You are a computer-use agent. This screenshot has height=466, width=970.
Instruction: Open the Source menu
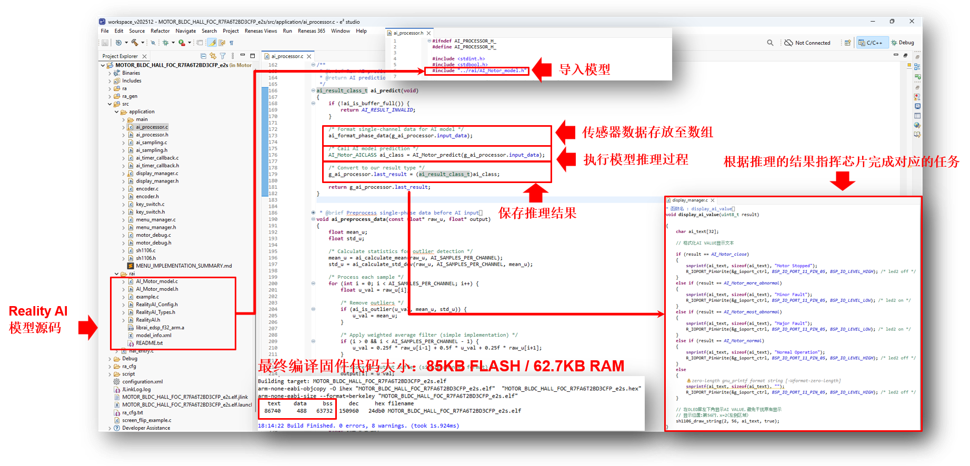pyautogui.click(x=137, y=30)
